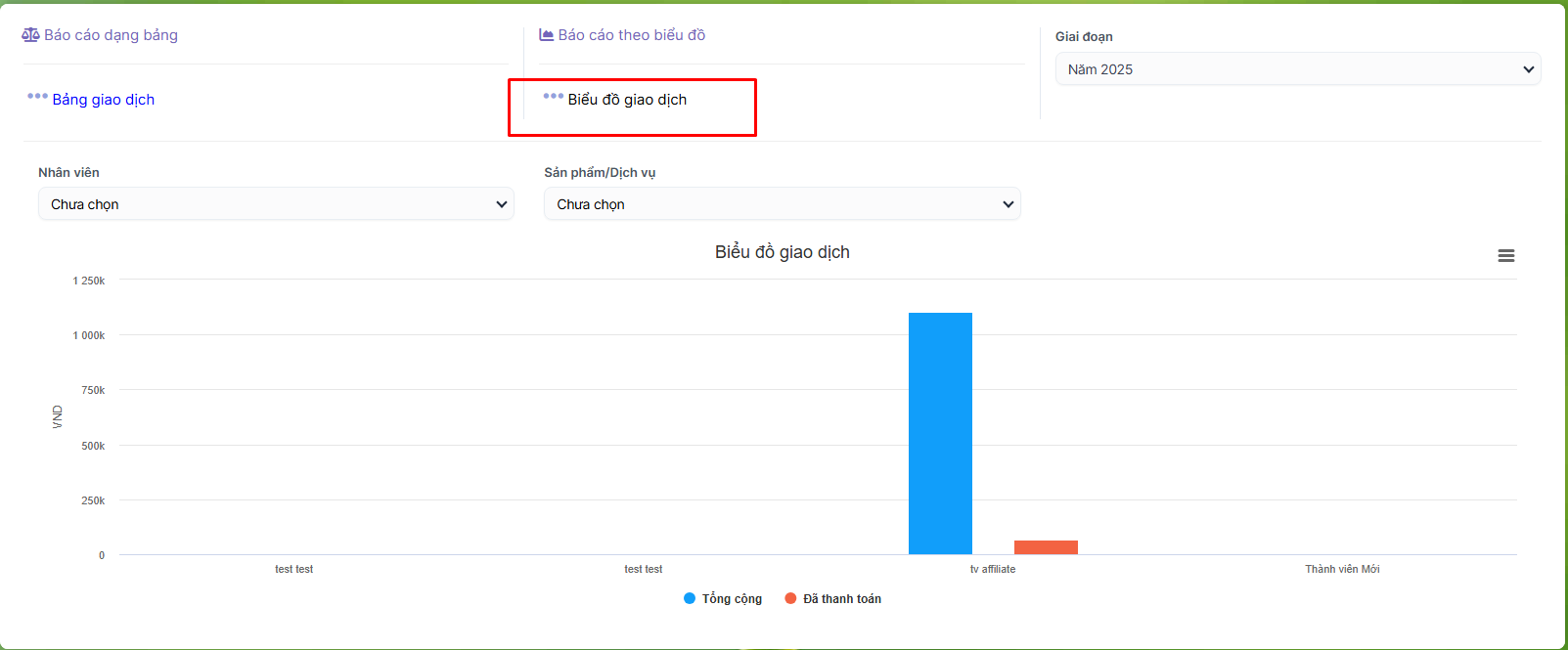Click the blue circle legend marker
This screenshot has height=650, width=1568.
690,598
